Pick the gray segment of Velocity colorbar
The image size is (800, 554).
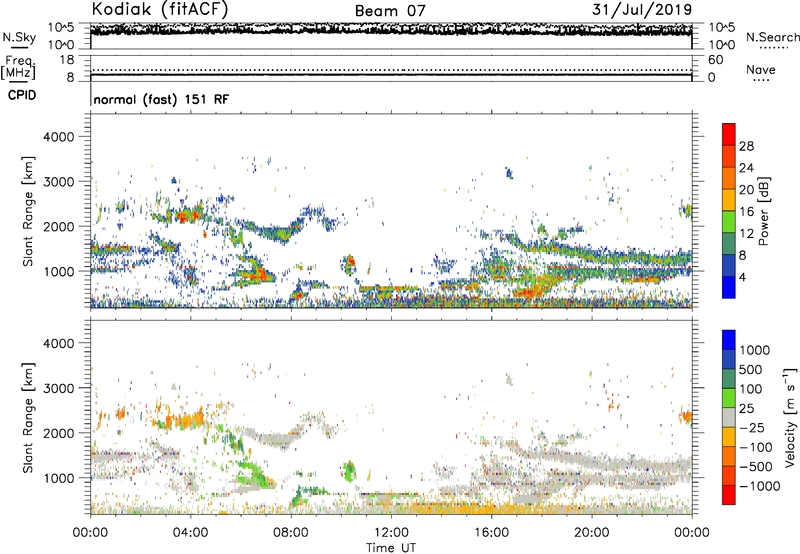[x=729, y=417]
